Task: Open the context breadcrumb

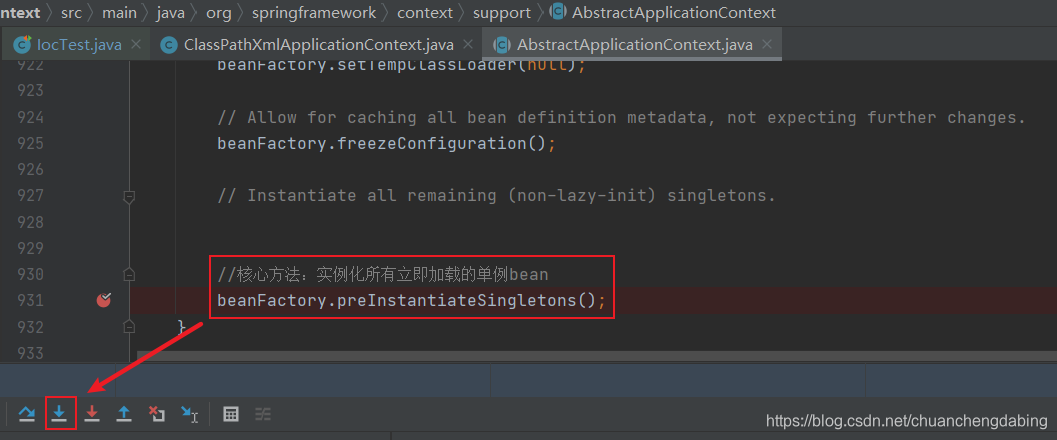Action: tap(425, 13)
